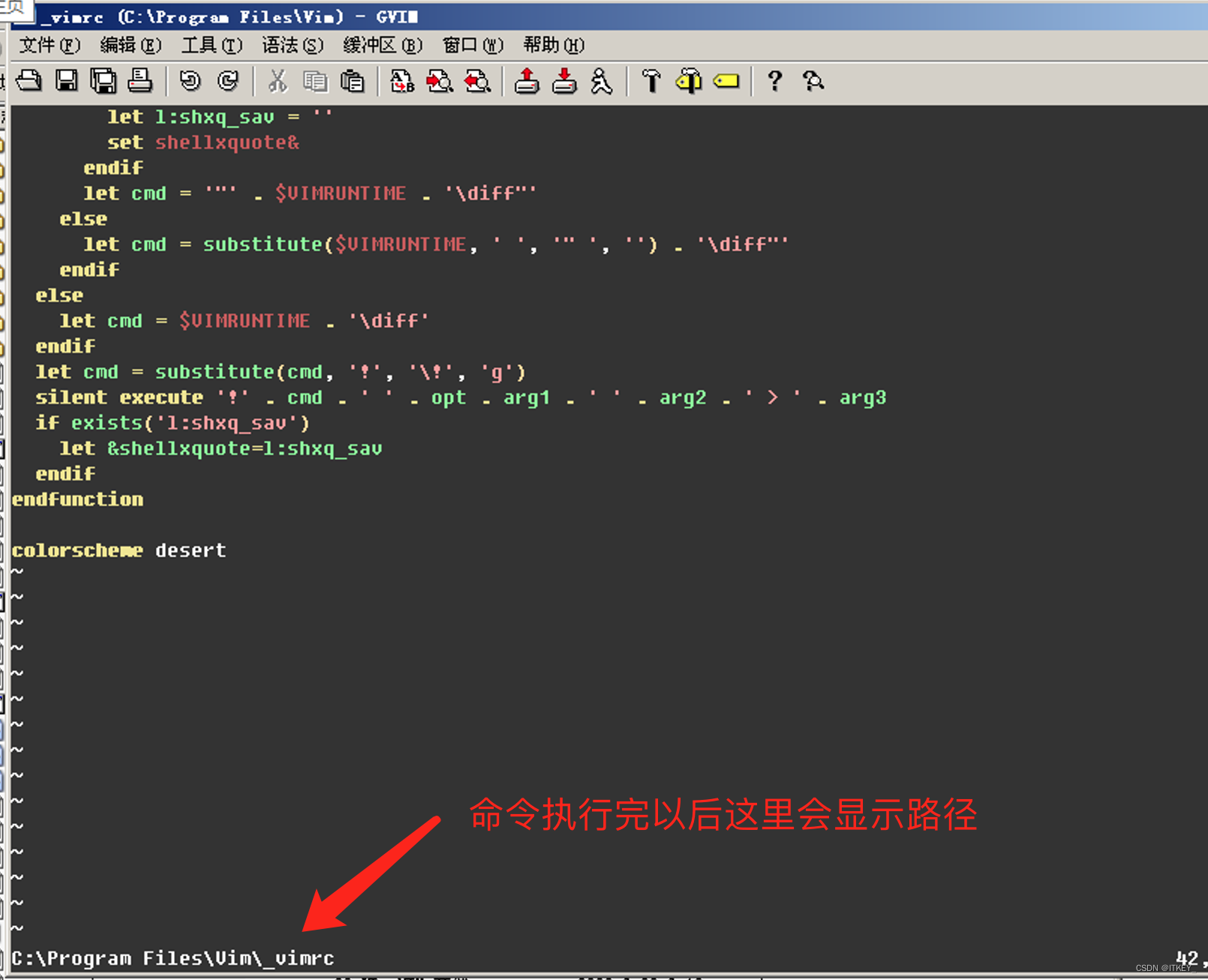Click the 'endfunction' keyword line

78,499
